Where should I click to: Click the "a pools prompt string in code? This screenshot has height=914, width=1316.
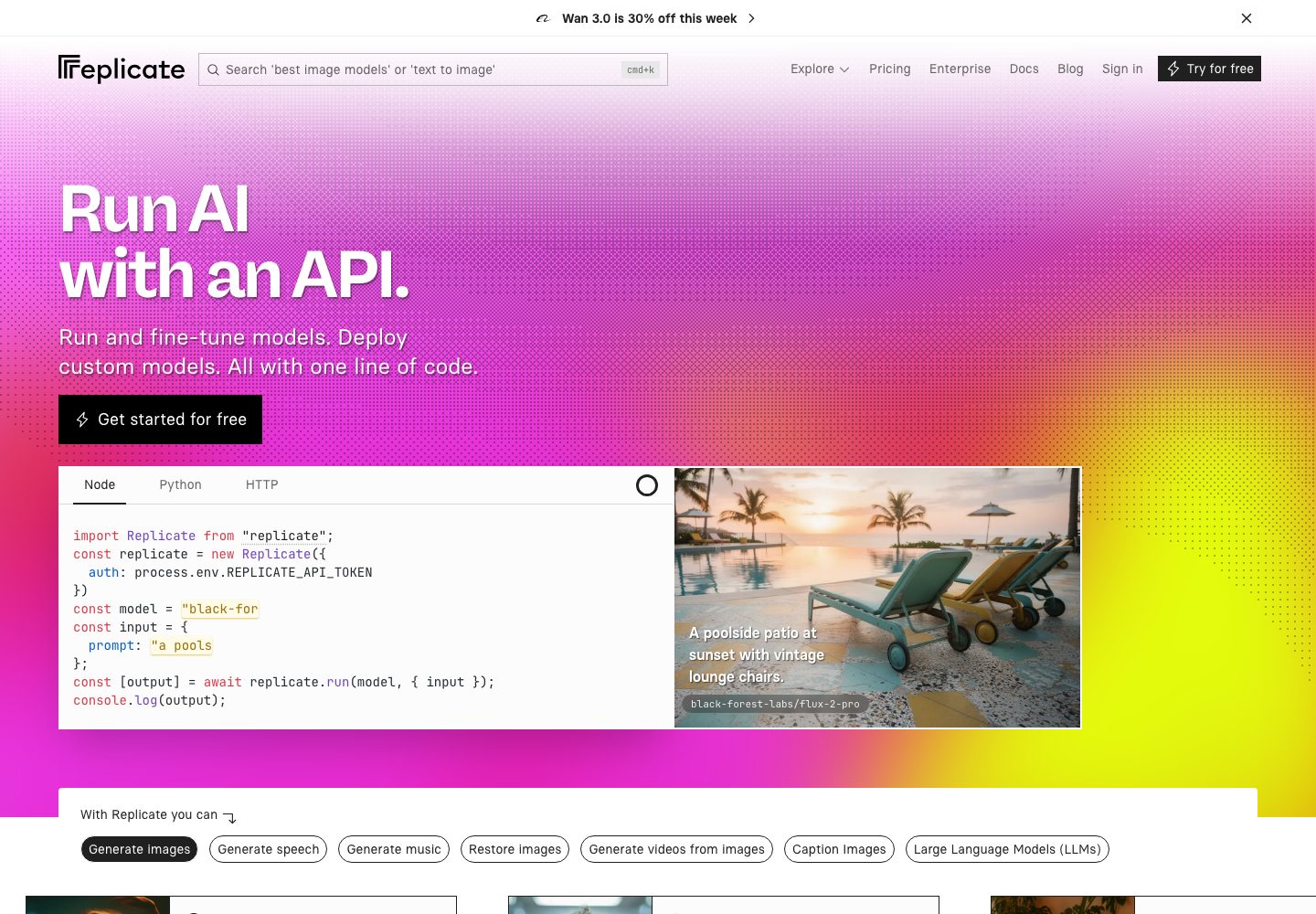182,645
